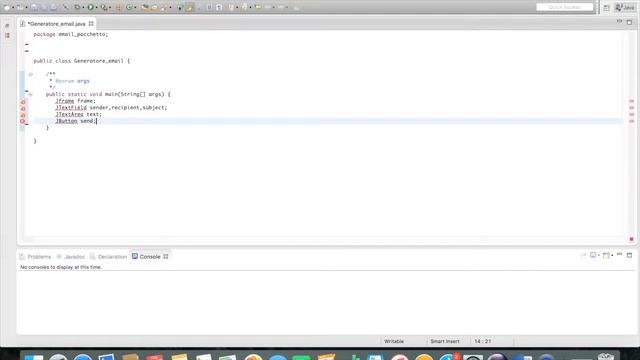Click the 'package email_pacchetto;' line
The image size is (640, 360).
click(x=71, y=34)
